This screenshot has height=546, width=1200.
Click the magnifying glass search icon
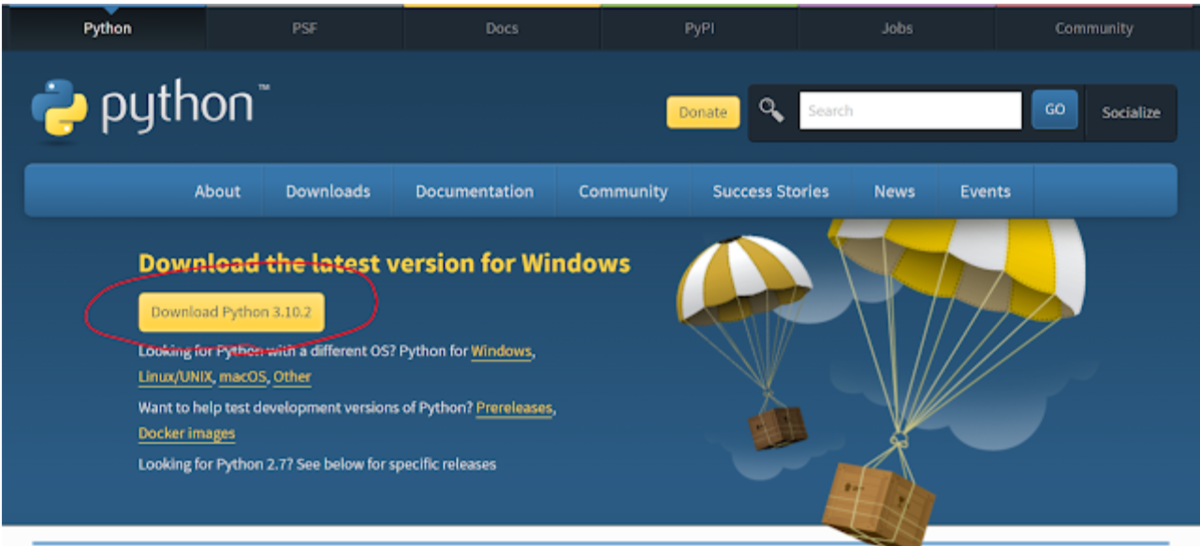point(771,111)
